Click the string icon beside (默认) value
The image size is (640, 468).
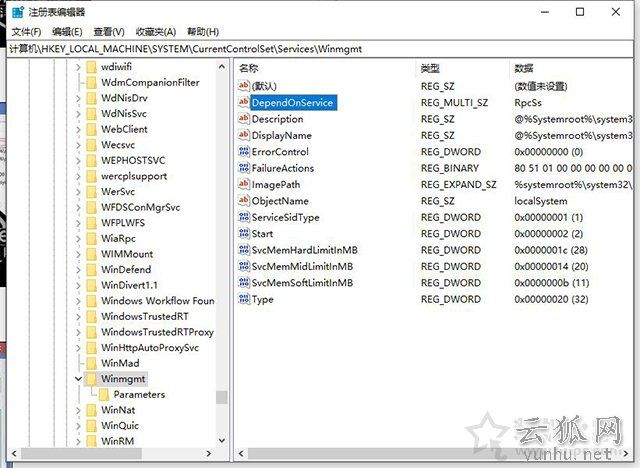point(244,86)
